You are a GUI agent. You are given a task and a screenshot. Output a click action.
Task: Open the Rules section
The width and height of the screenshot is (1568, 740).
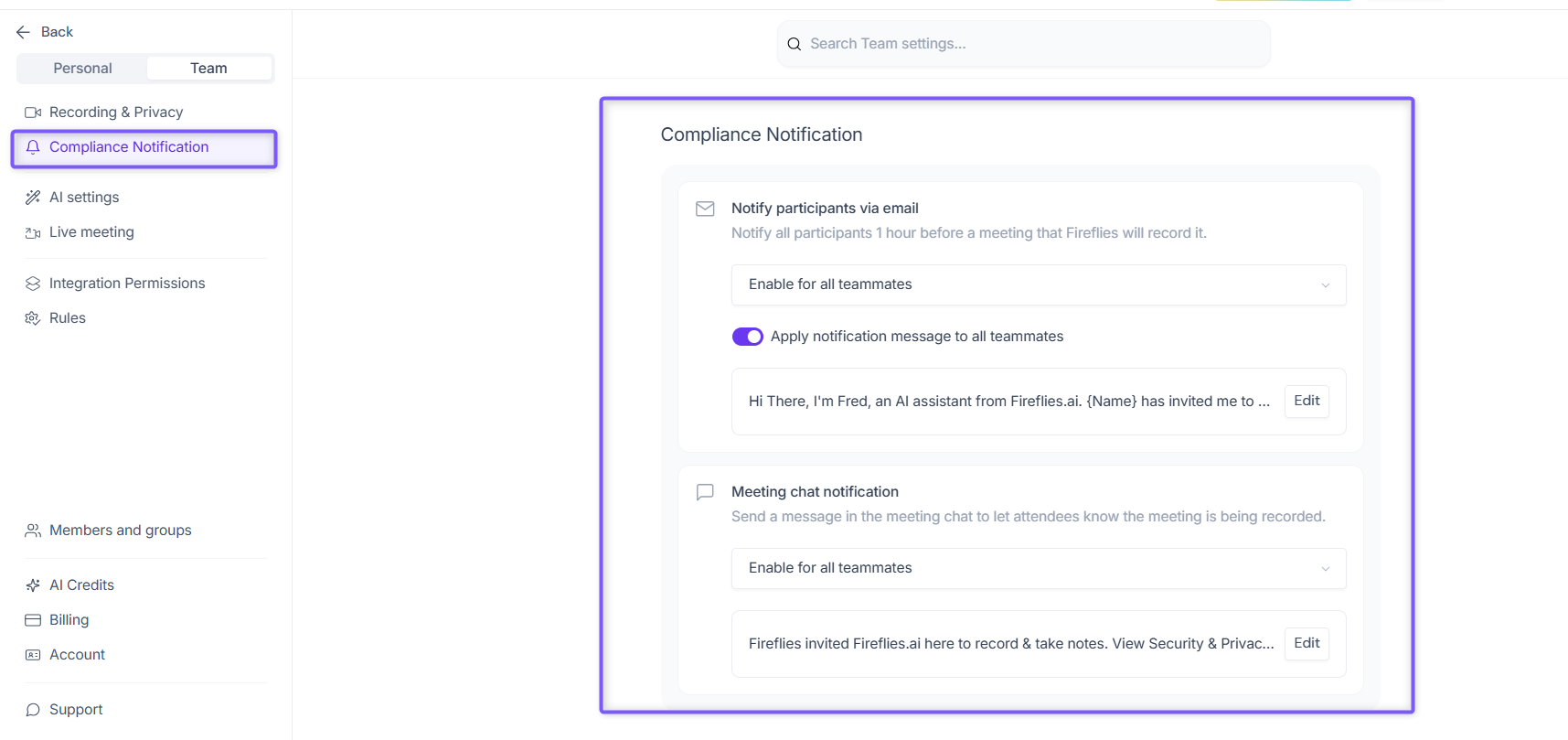68,318
